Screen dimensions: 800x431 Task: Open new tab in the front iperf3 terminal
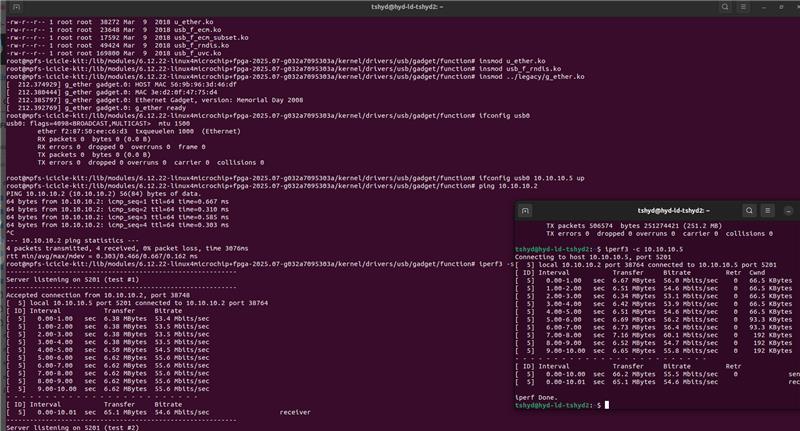point(526,211)
